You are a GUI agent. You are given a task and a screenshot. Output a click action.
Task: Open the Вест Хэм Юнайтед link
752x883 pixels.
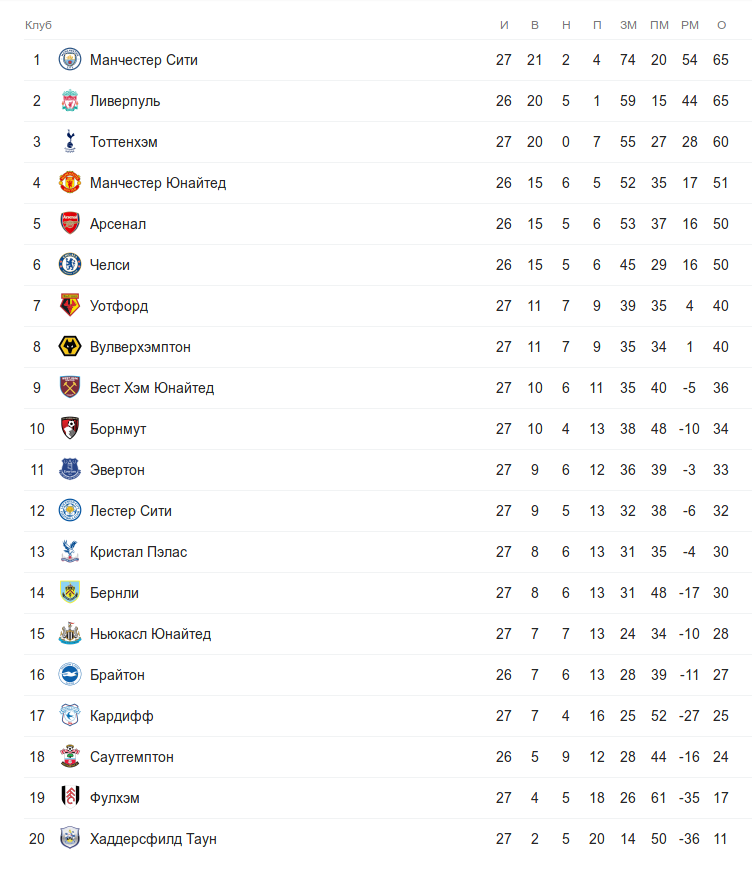coord(152,388)
